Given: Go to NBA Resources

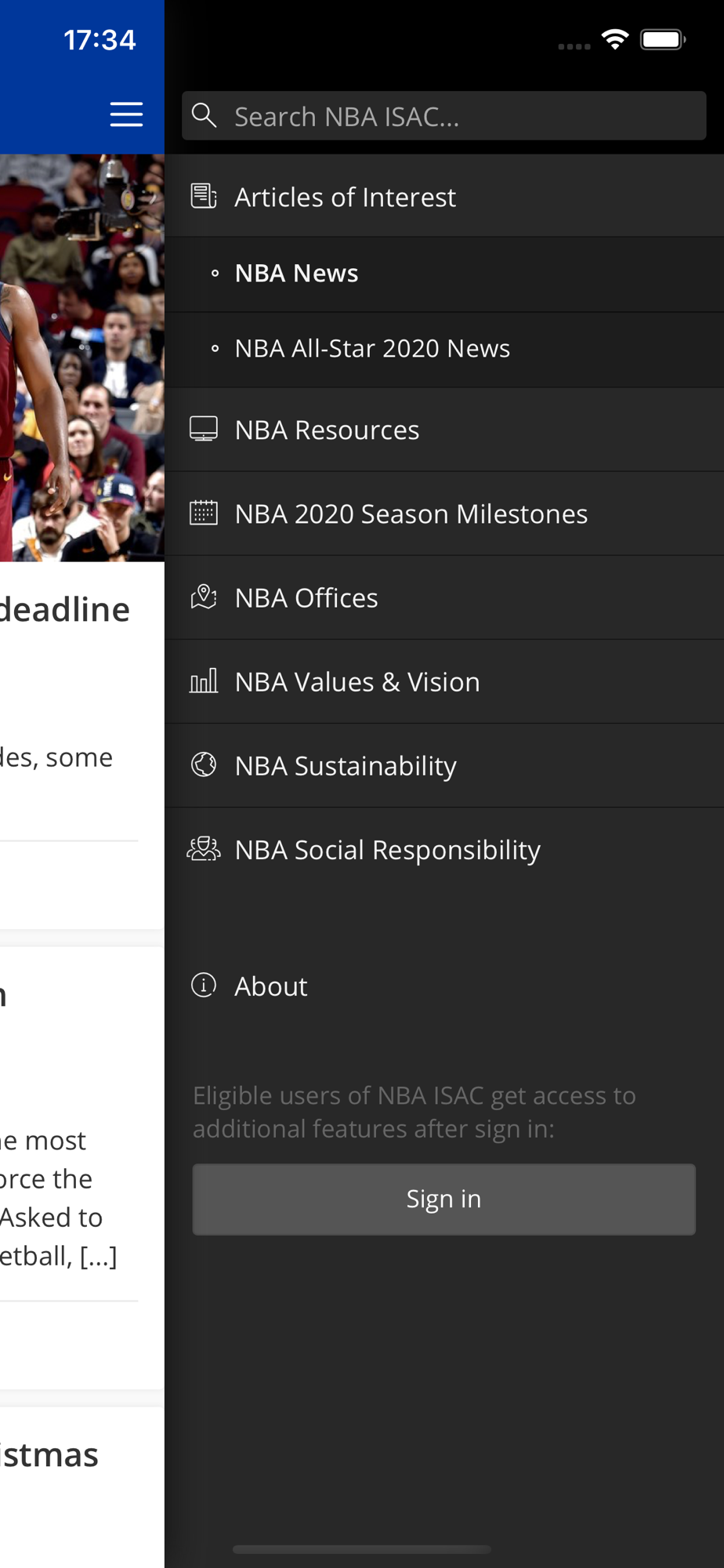Looking at the screenshot, I should point(444,430).
